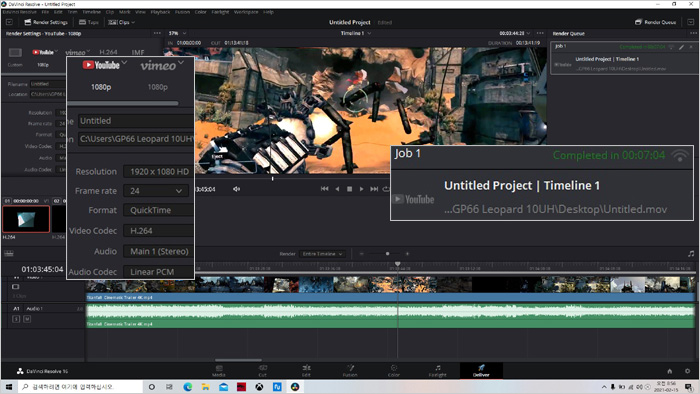Viewport: 700px width, 394px height.
Task: Open the Playback menu
Action: 160,12
